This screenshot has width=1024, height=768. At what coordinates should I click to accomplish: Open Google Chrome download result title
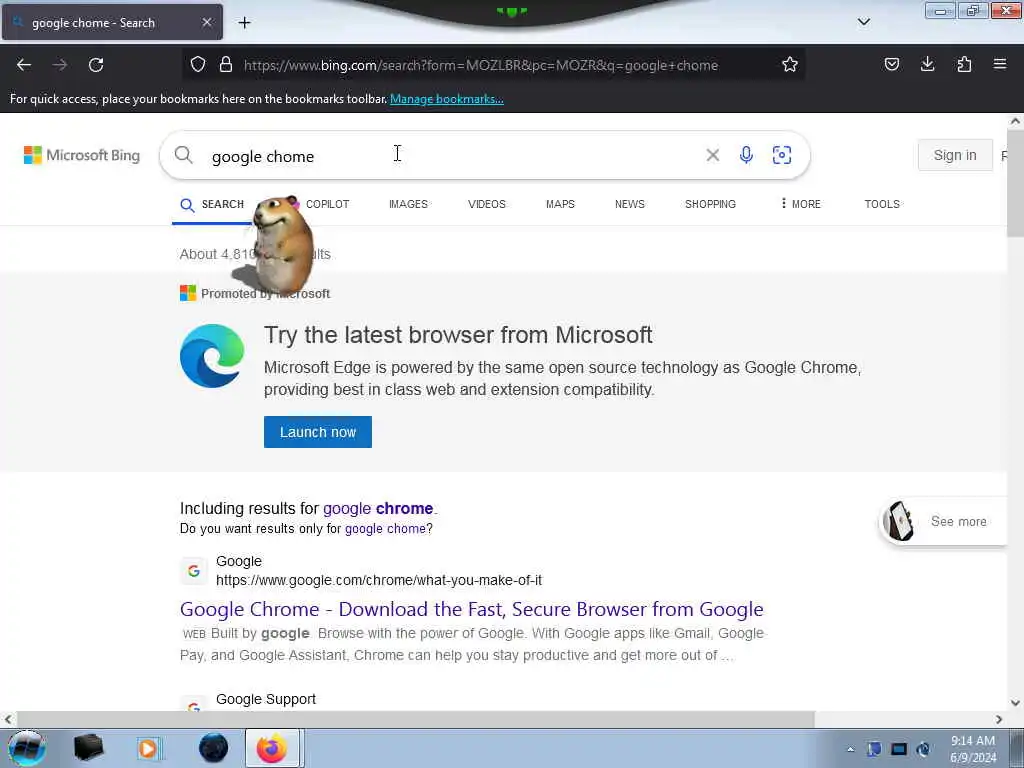coord(472,609)
